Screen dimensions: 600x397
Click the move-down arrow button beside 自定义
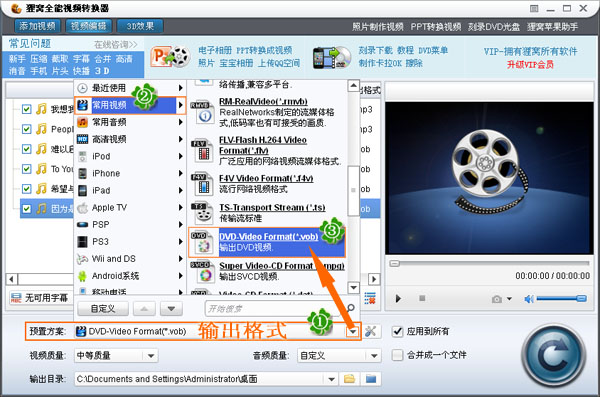click(x=171, y=309)
